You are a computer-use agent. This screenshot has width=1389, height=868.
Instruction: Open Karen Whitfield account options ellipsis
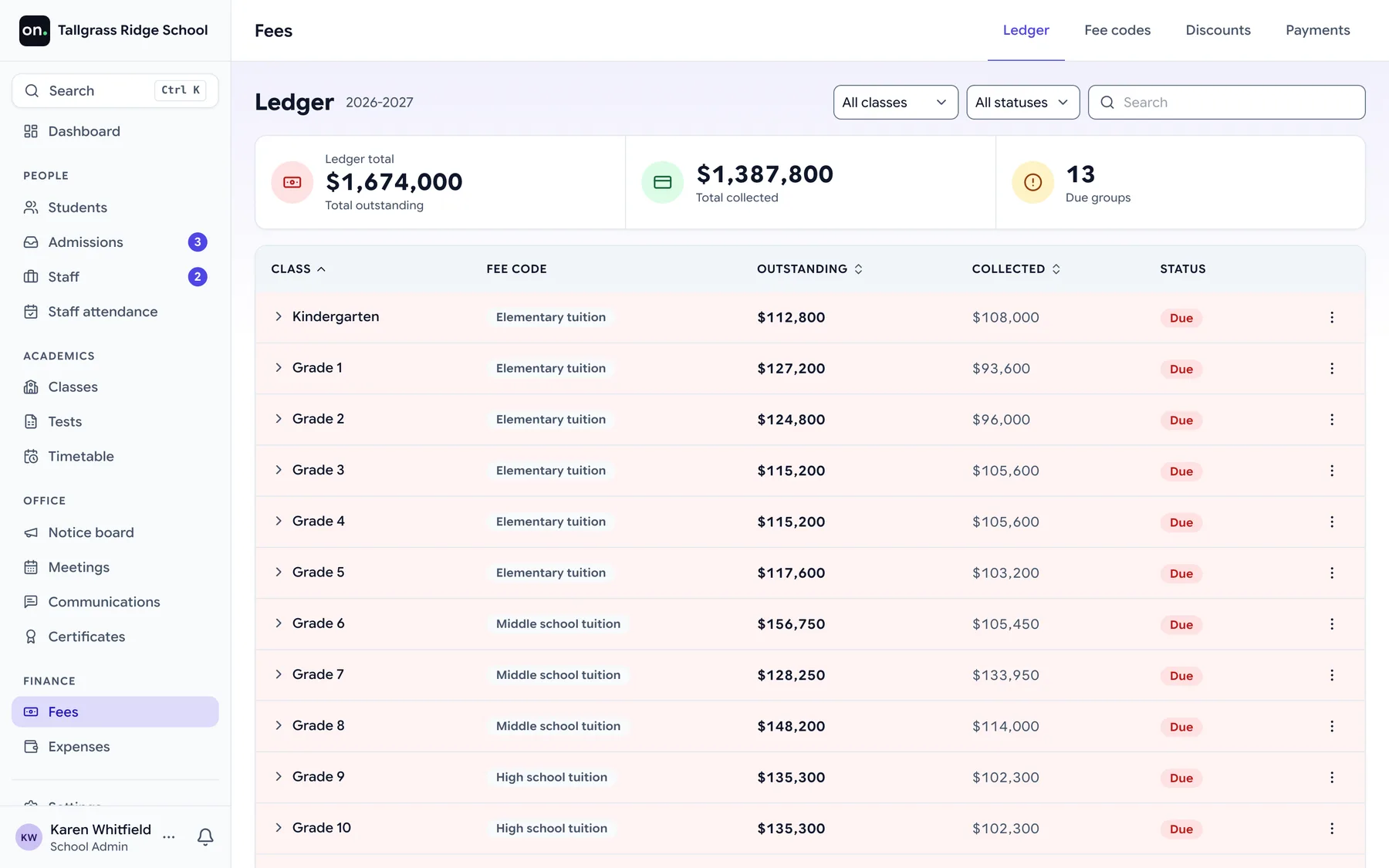169,837
